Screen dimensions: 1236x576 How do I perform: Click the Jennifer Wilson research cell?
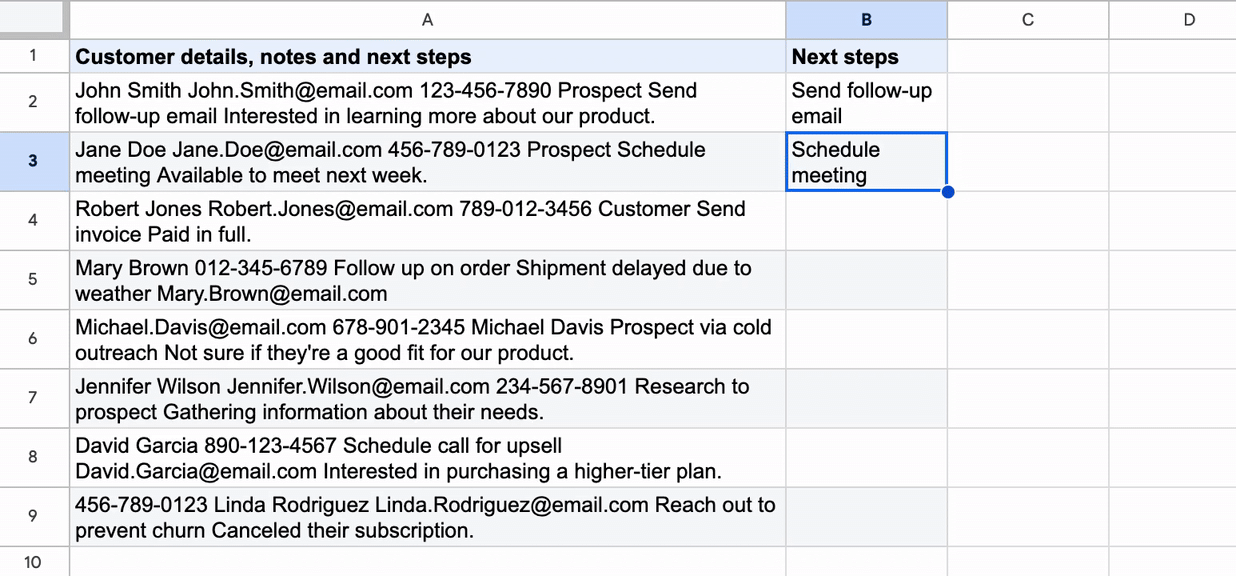coord(427,398)
